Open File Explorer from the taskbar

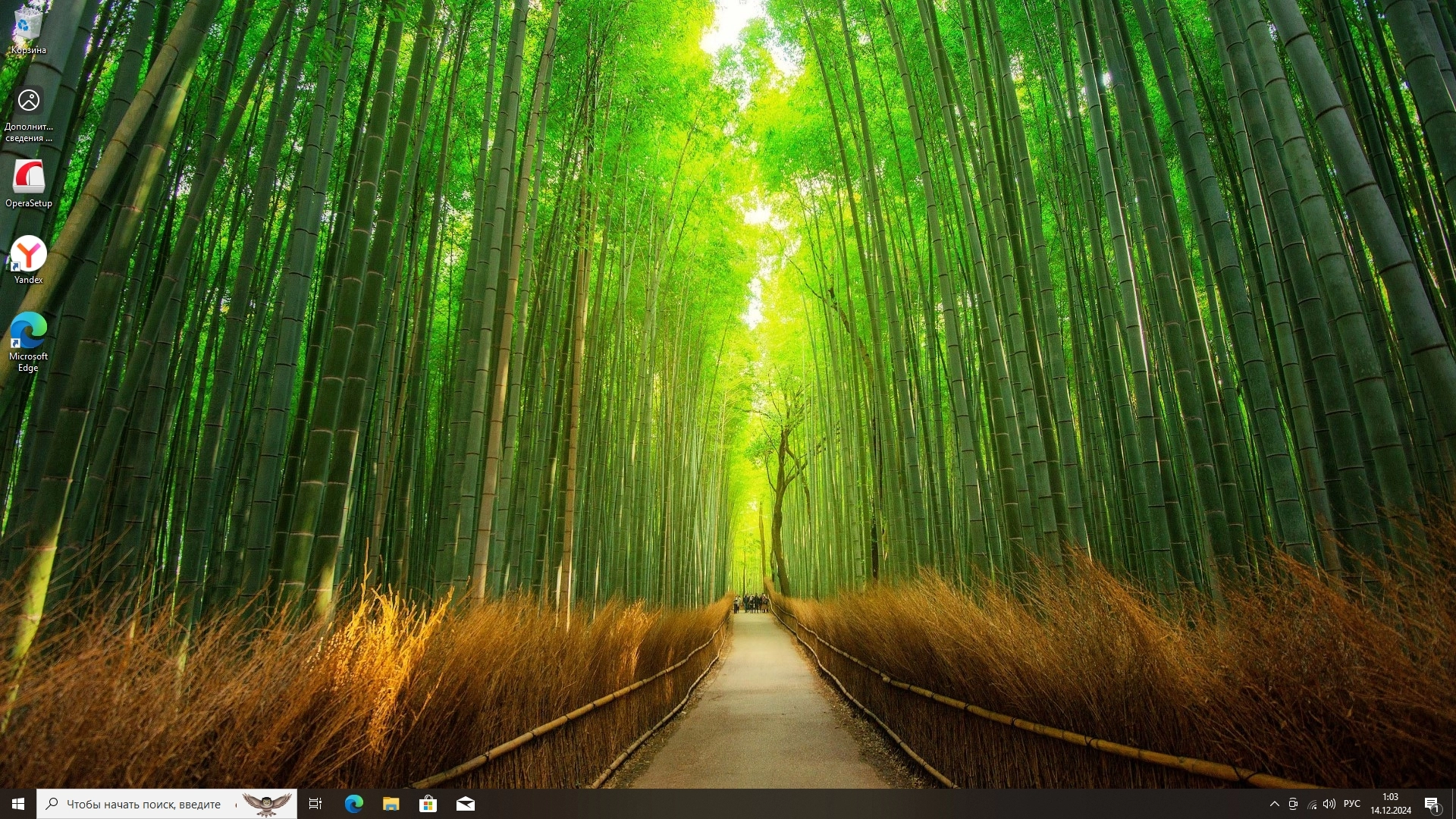point(391,804)
